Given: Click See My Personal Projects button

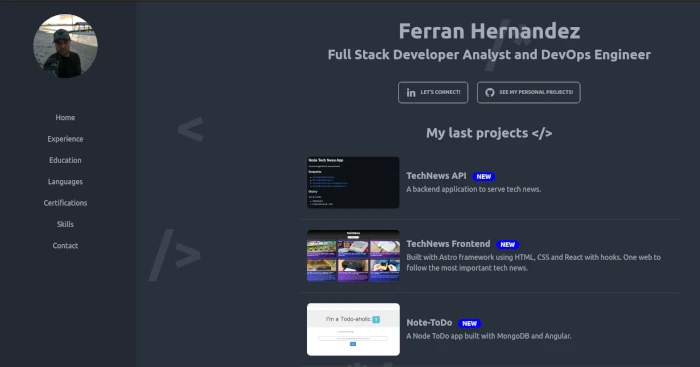Looking at the screenshot, I should [x=529, y=92].
